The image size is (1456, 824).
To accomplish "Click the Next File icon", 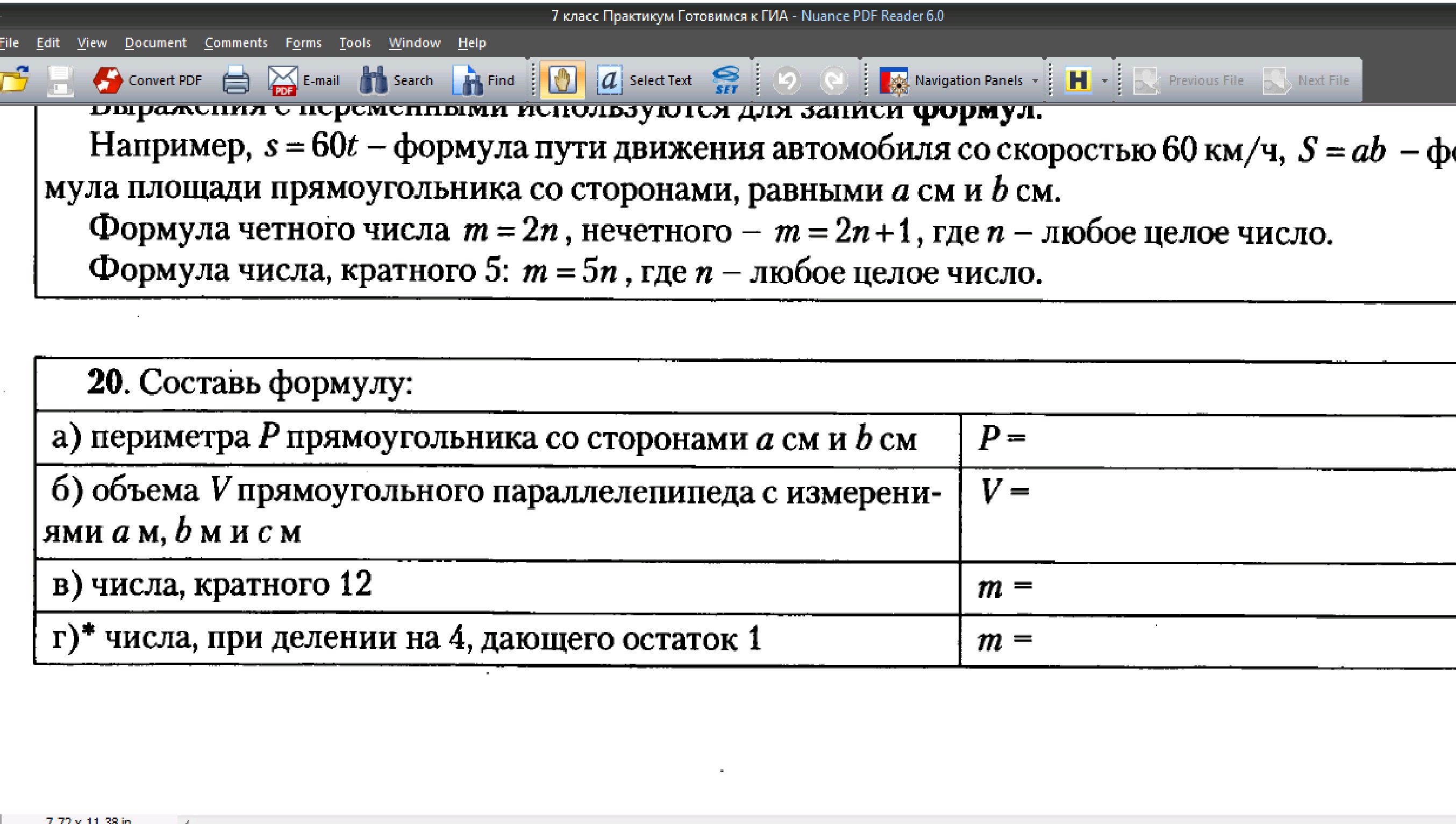I will [x=1276, y=80].
